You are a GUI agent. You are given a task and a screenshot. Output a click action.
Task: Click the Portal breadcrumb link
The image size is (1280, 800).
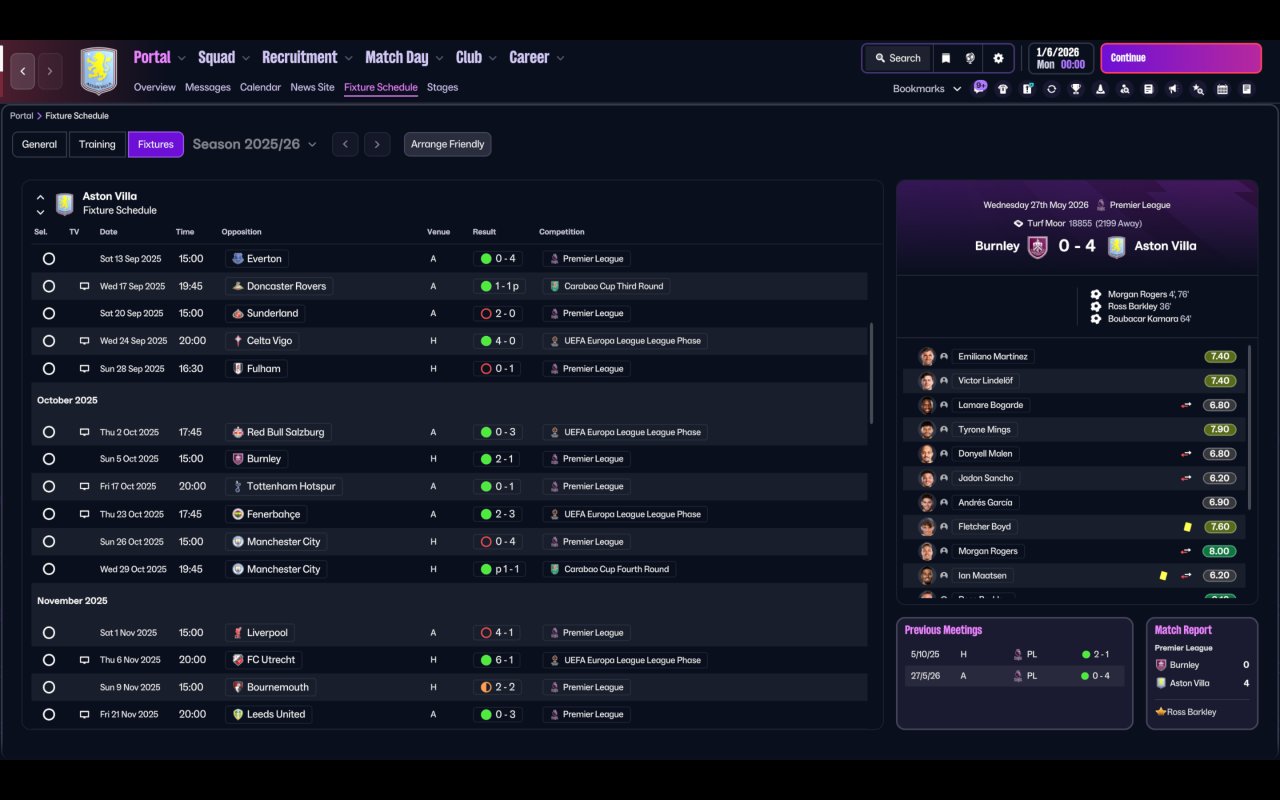[x=21, y=116]
